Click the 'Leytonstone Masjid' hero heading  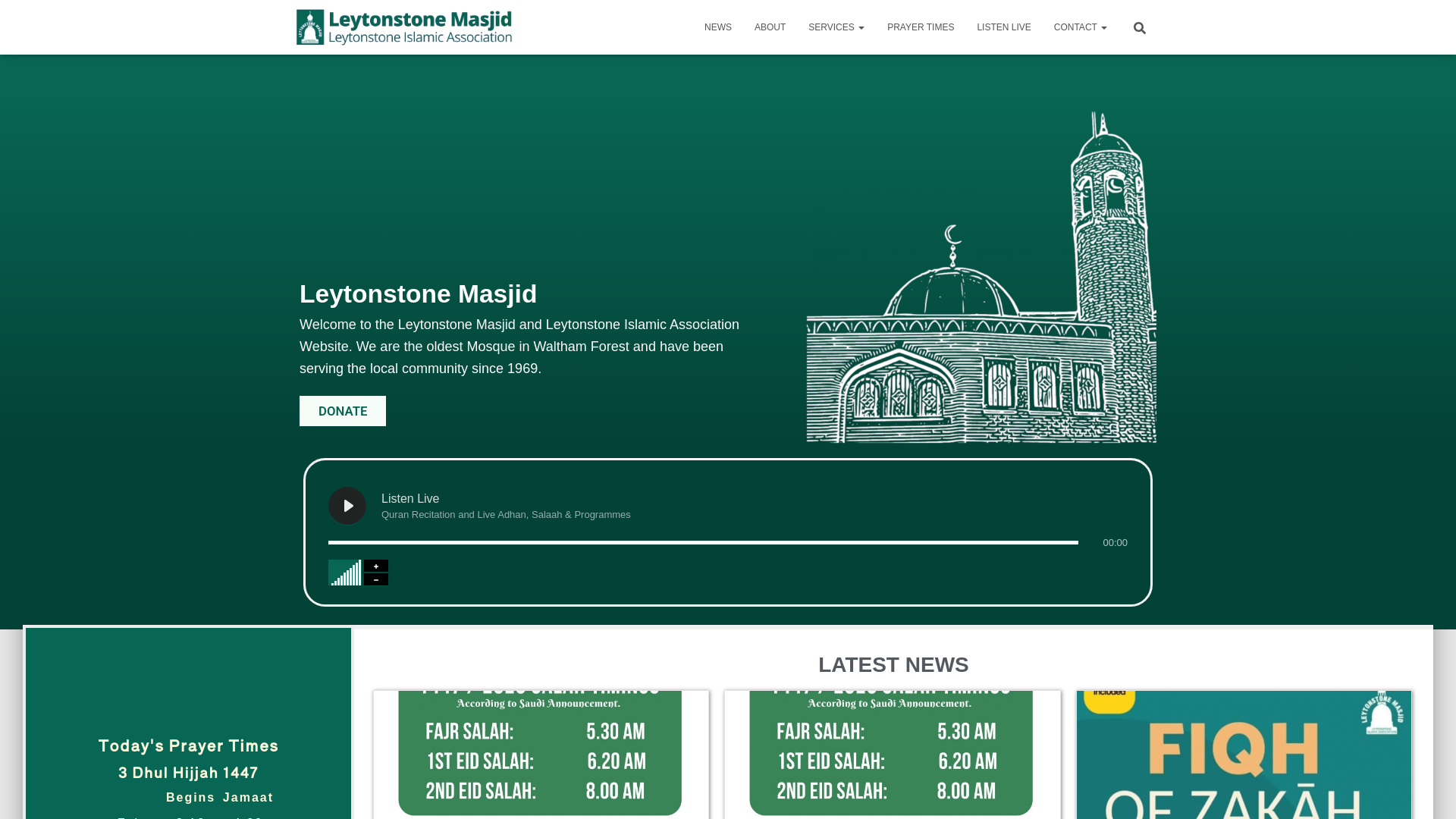[x=418, y=294]
